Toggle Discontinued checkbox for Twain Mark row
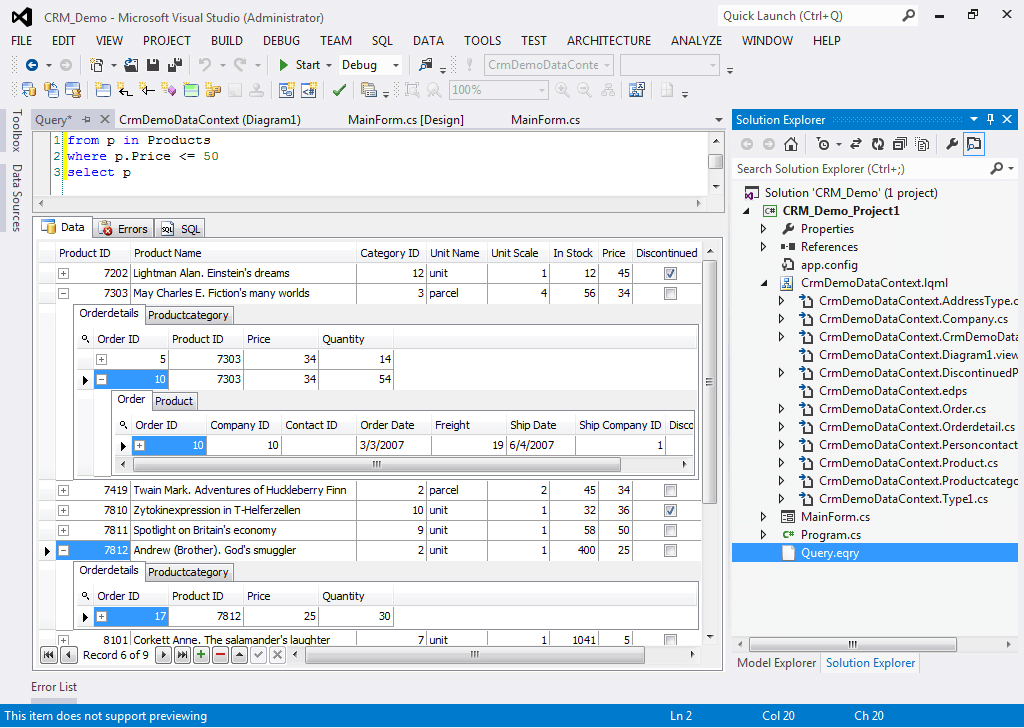The width and height of the screenshot is (1024, 728). (670, 490)
